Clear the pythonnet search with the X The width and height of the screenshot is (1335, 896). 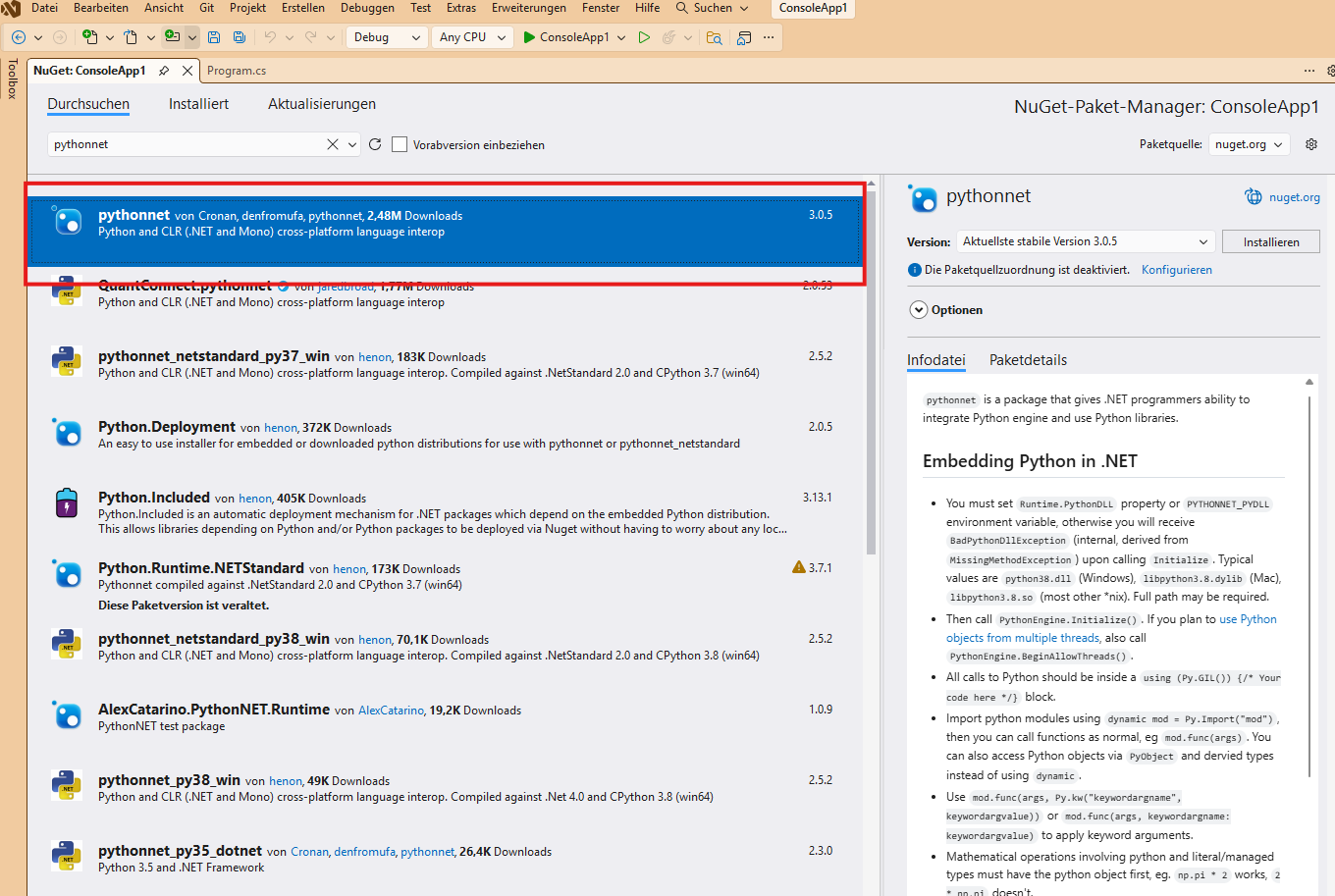(x=331, y=143)
